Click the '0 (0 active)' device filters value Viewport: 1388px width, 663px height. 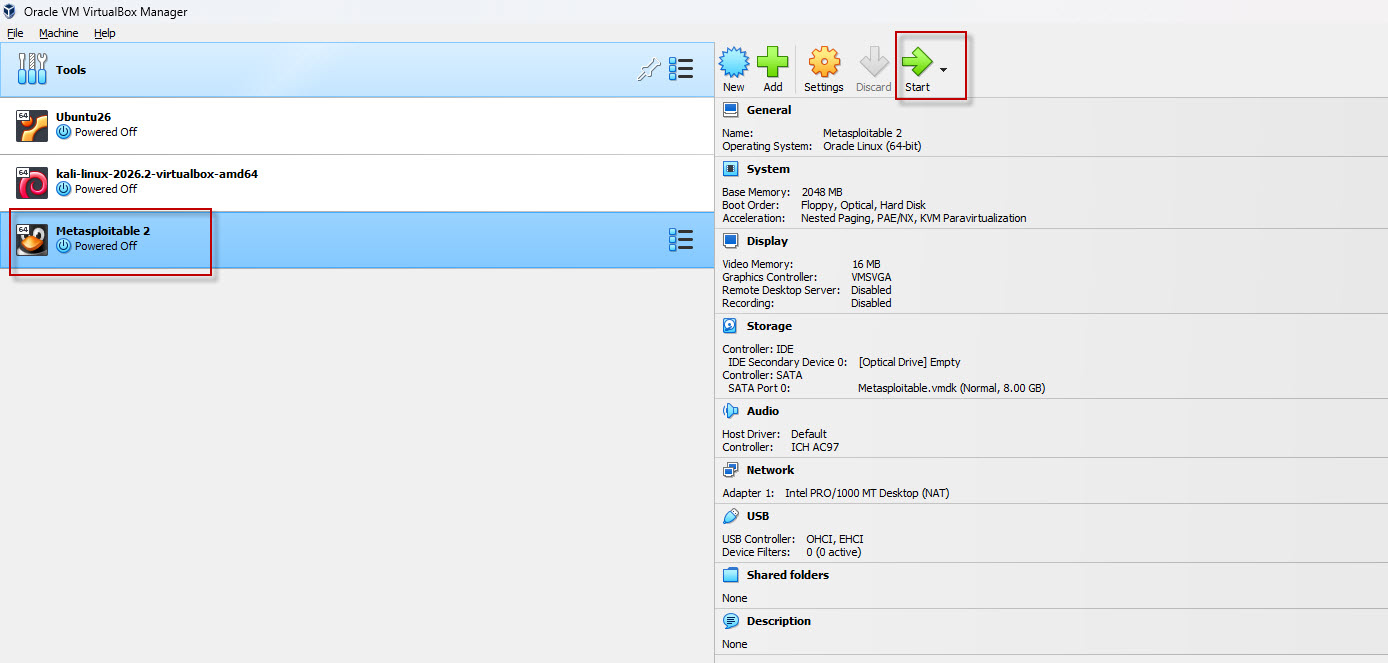833,552
